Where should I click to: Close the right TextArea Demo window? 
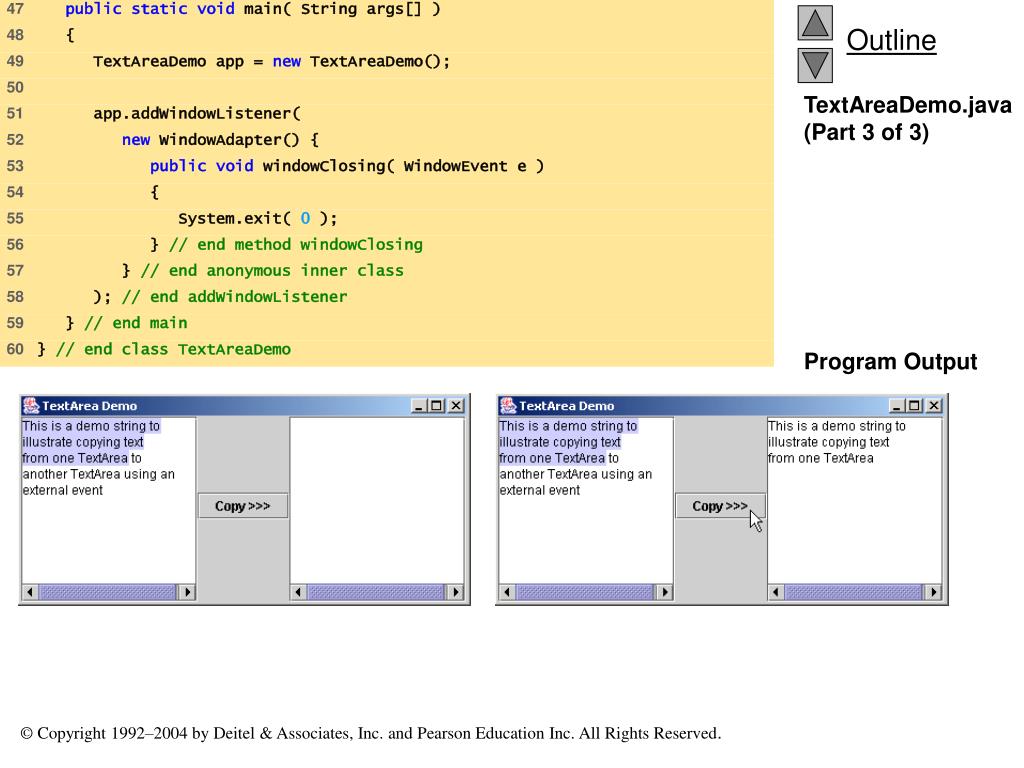point(934,406)
